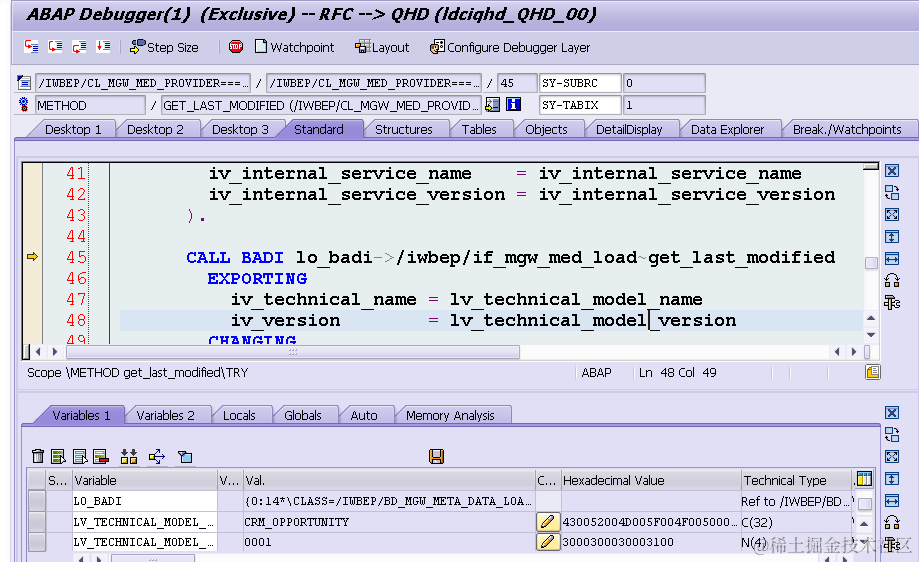Click the pencil edit icon for value 0001
This screenshot has width=919, height=562.
pyautogui.click(x=547, y=541)
